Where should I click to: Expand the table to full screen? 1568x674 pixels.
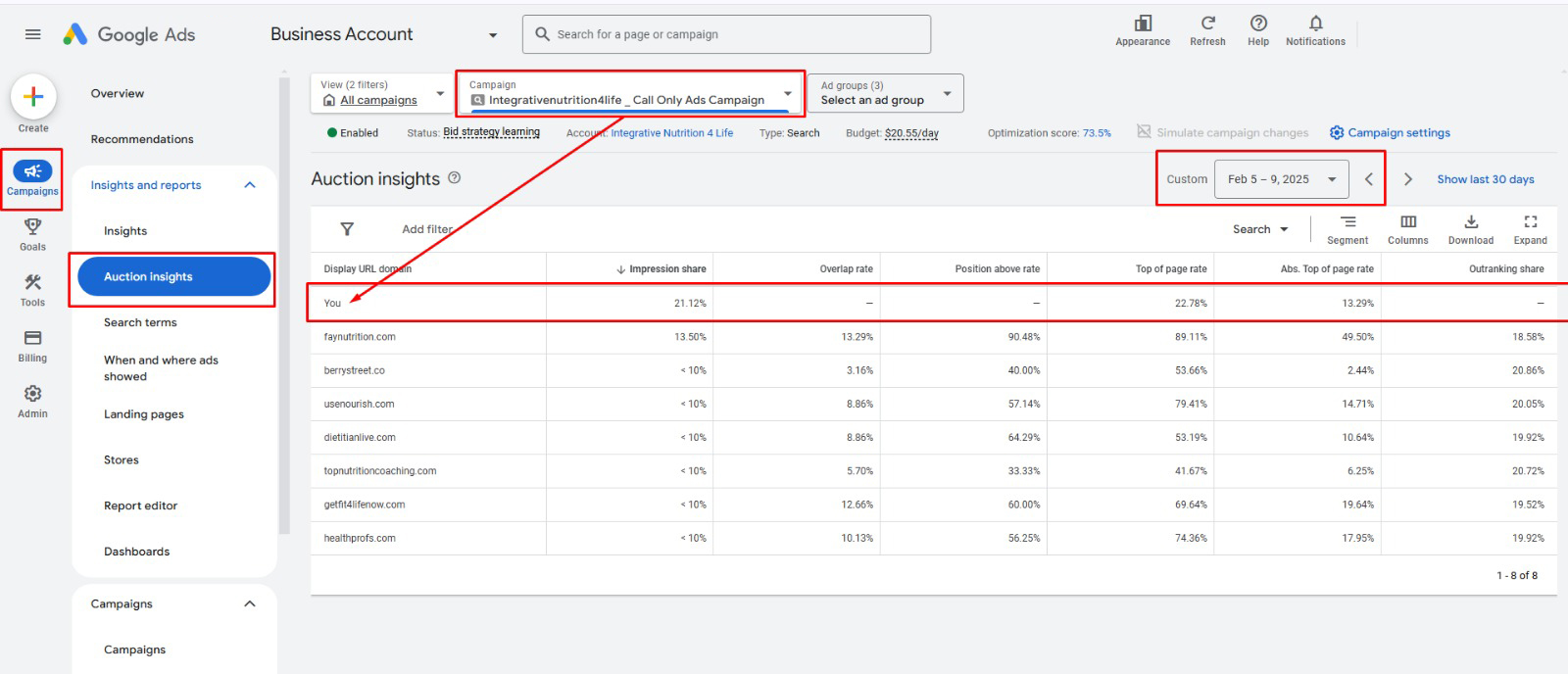pyautogui.click(x=1530, y=229)
